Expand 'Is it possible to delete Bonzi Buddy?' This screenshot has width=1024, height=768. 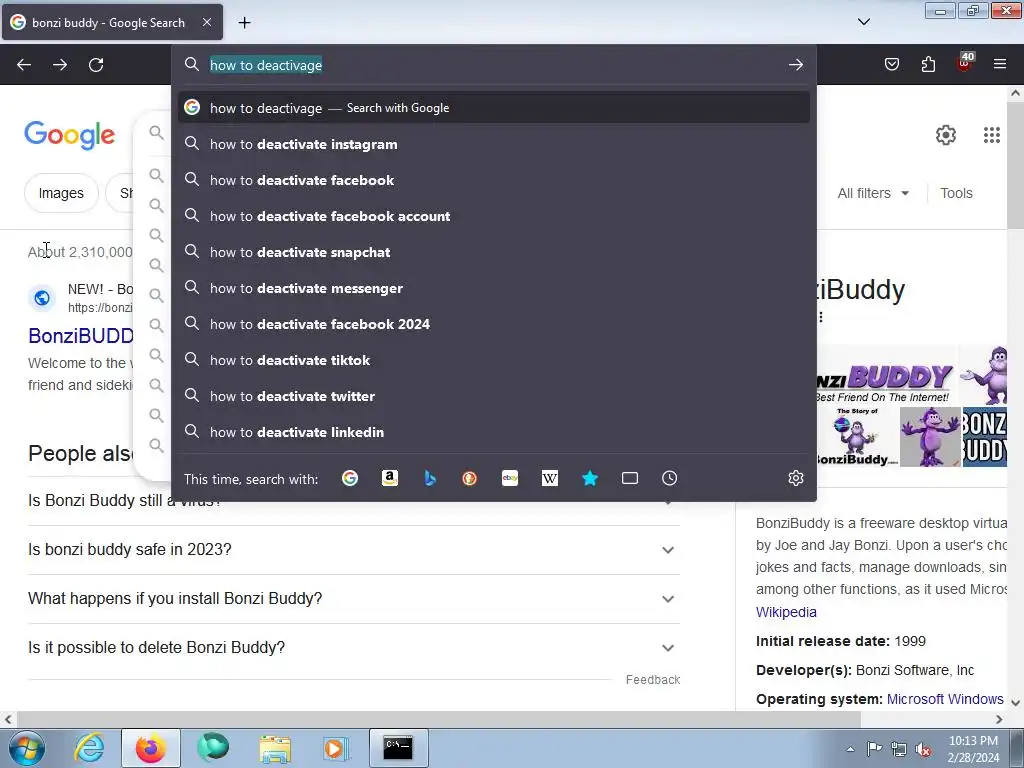(353, 648)
